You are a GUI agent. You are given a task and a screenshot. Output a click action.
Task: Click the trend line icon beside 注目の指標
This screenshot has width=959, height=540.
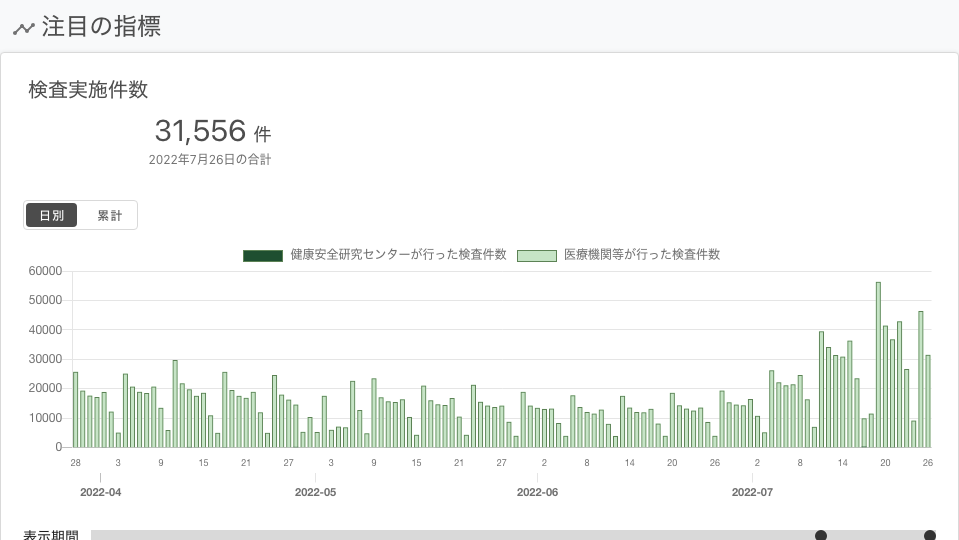(24, 28)
